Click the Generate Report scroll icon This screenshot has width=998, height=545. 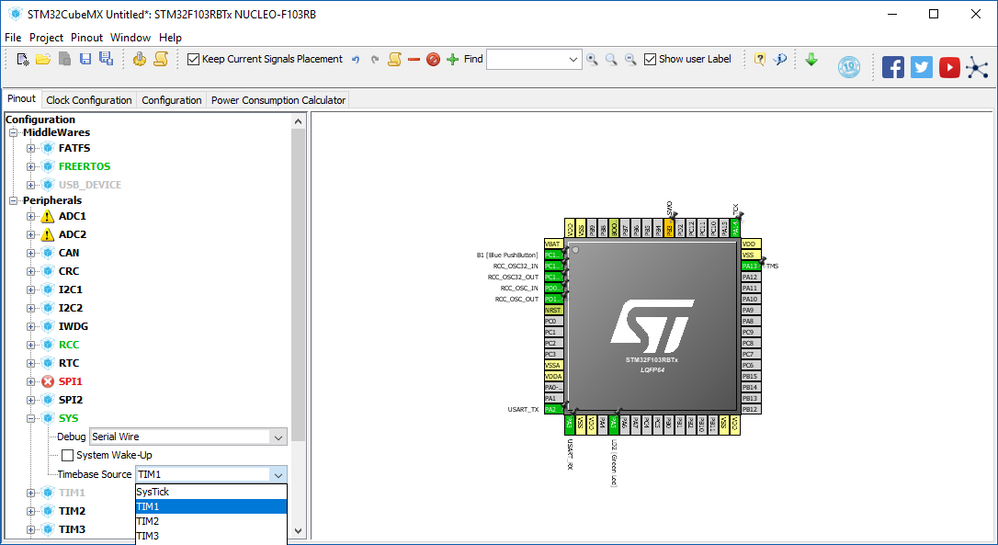tap(161, 59)
